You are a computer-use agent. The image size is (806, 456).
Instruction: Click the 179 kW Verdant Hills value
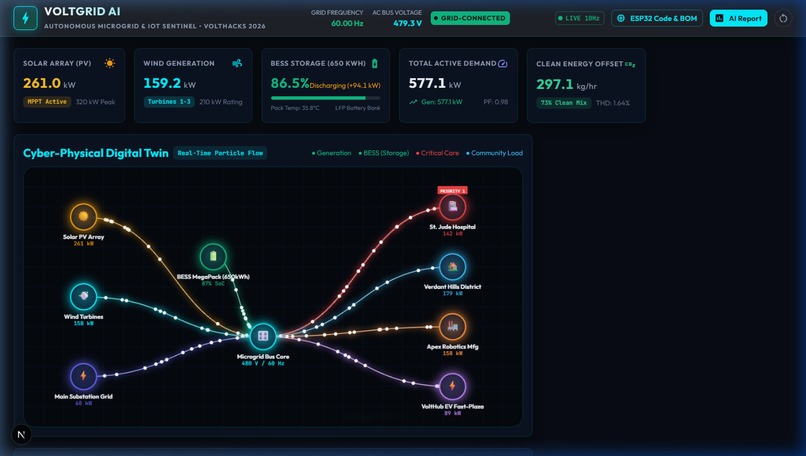click(x=452, y=294)
